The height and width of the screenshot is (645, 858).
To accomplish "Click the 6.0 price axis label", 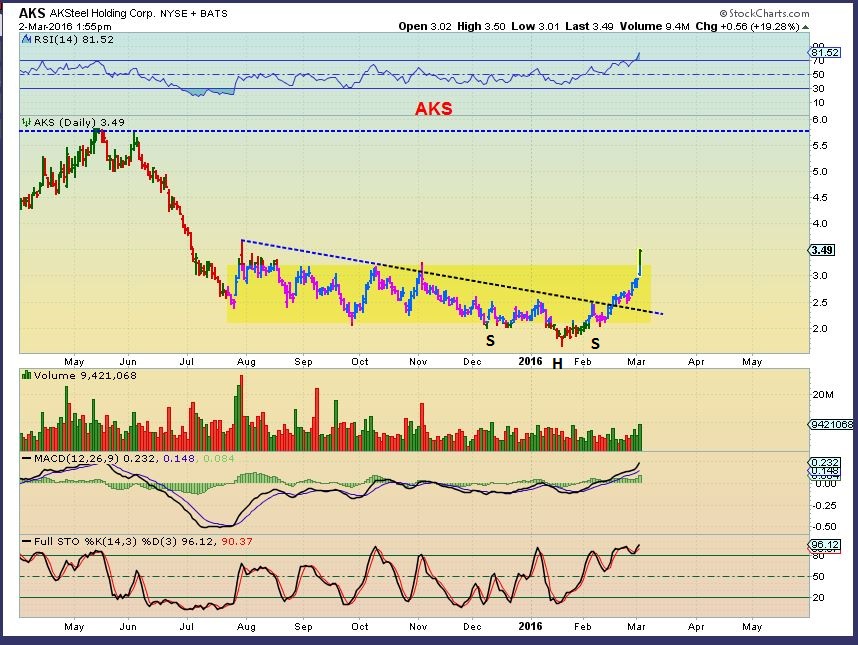I will pos(820,119).
